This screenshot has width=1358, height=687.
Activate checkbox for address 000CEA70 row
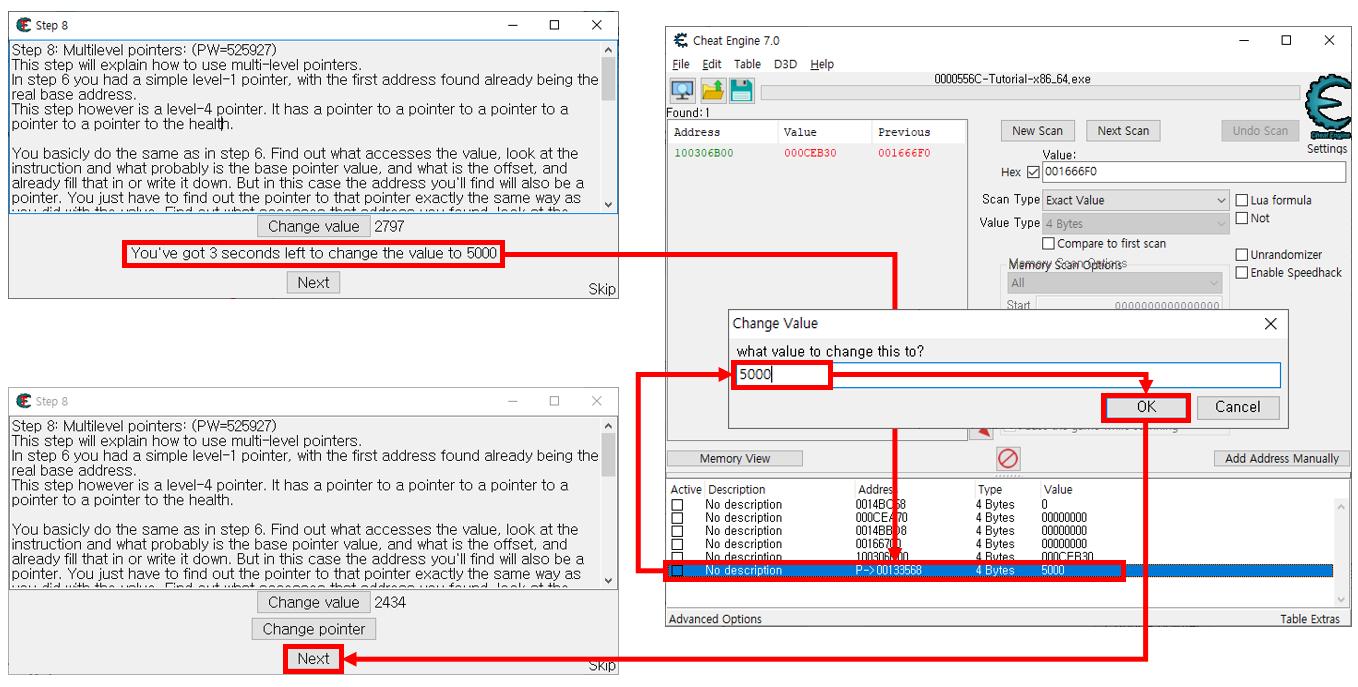[677, 518]
